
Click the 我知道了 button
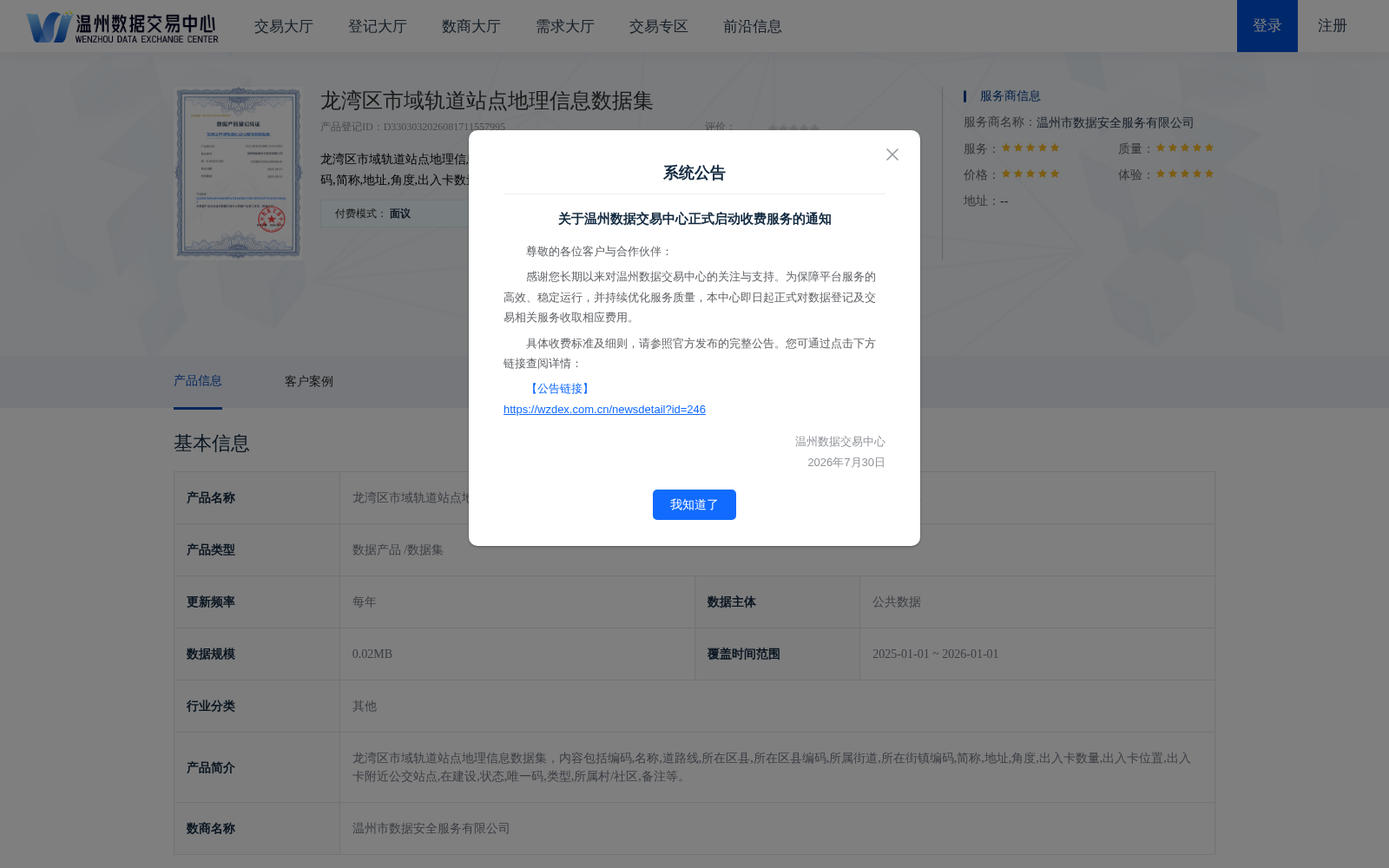point(694,504)
